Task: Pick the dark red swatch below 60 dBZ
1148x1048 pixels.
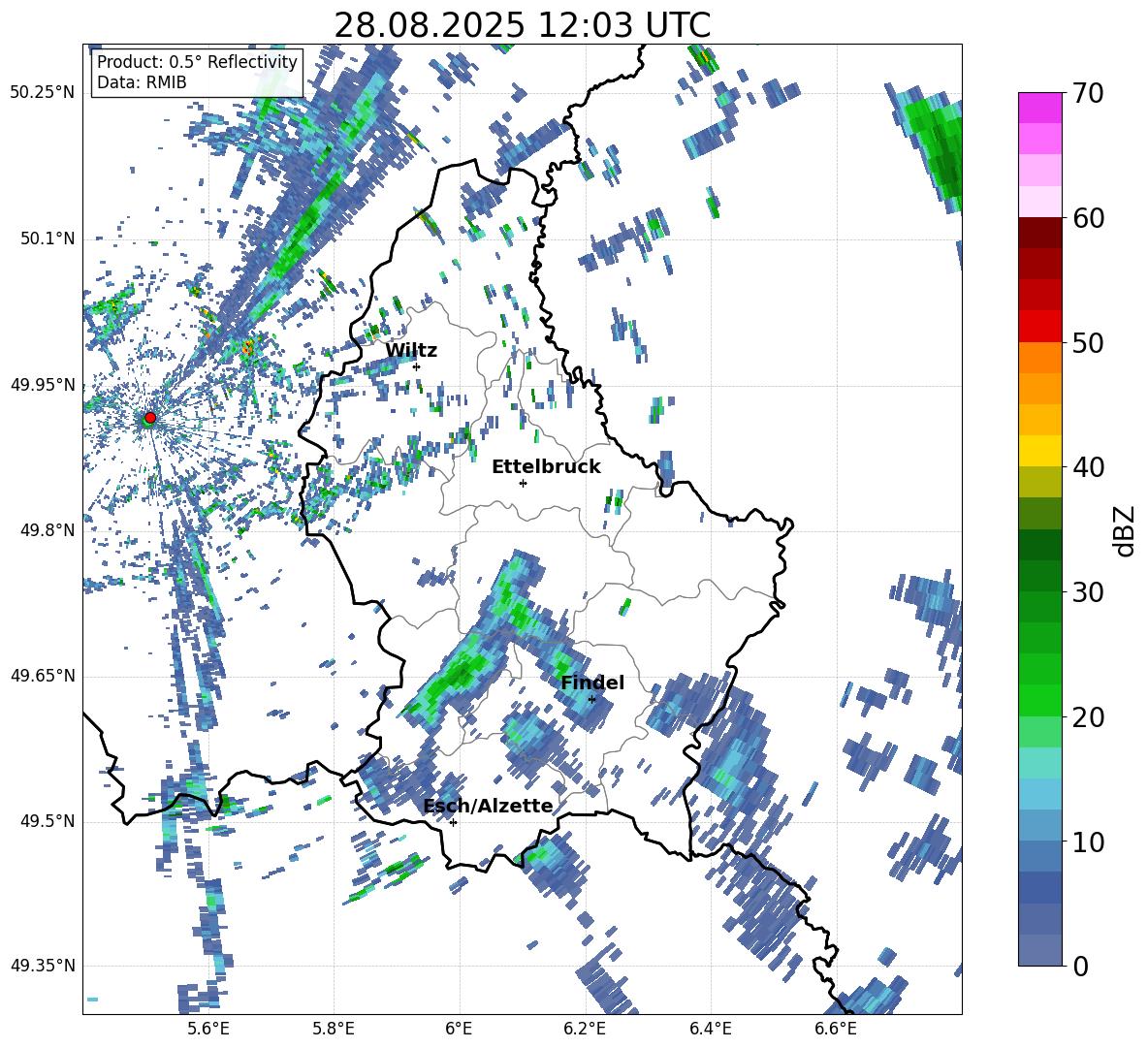Action: (x=1039, y=234)
